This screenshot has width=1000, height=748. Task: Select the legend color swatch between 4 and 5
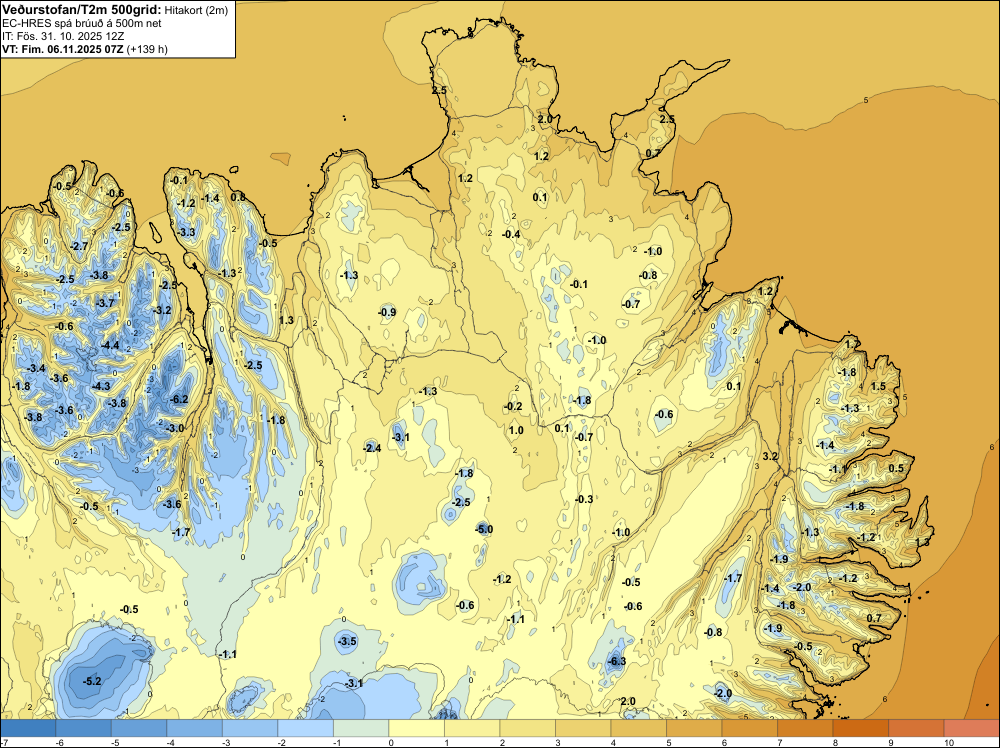(x=638, y=728)
